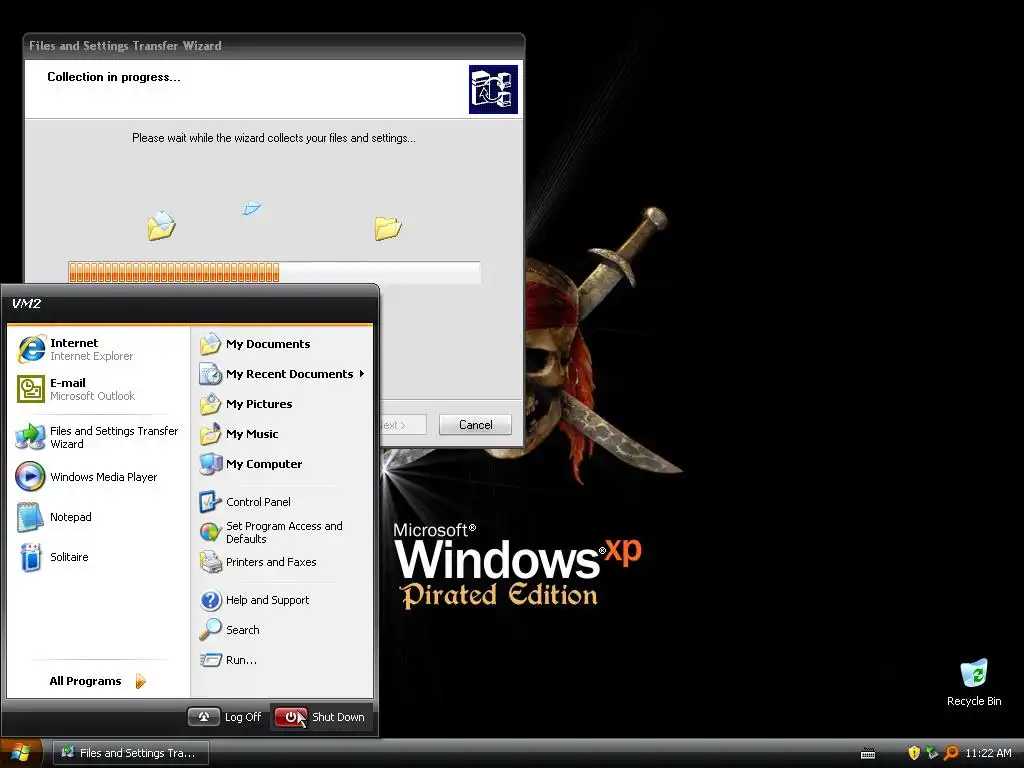Click the Shut Down text label
Viewport: 1024px width, 768px height.
[338, 717]
